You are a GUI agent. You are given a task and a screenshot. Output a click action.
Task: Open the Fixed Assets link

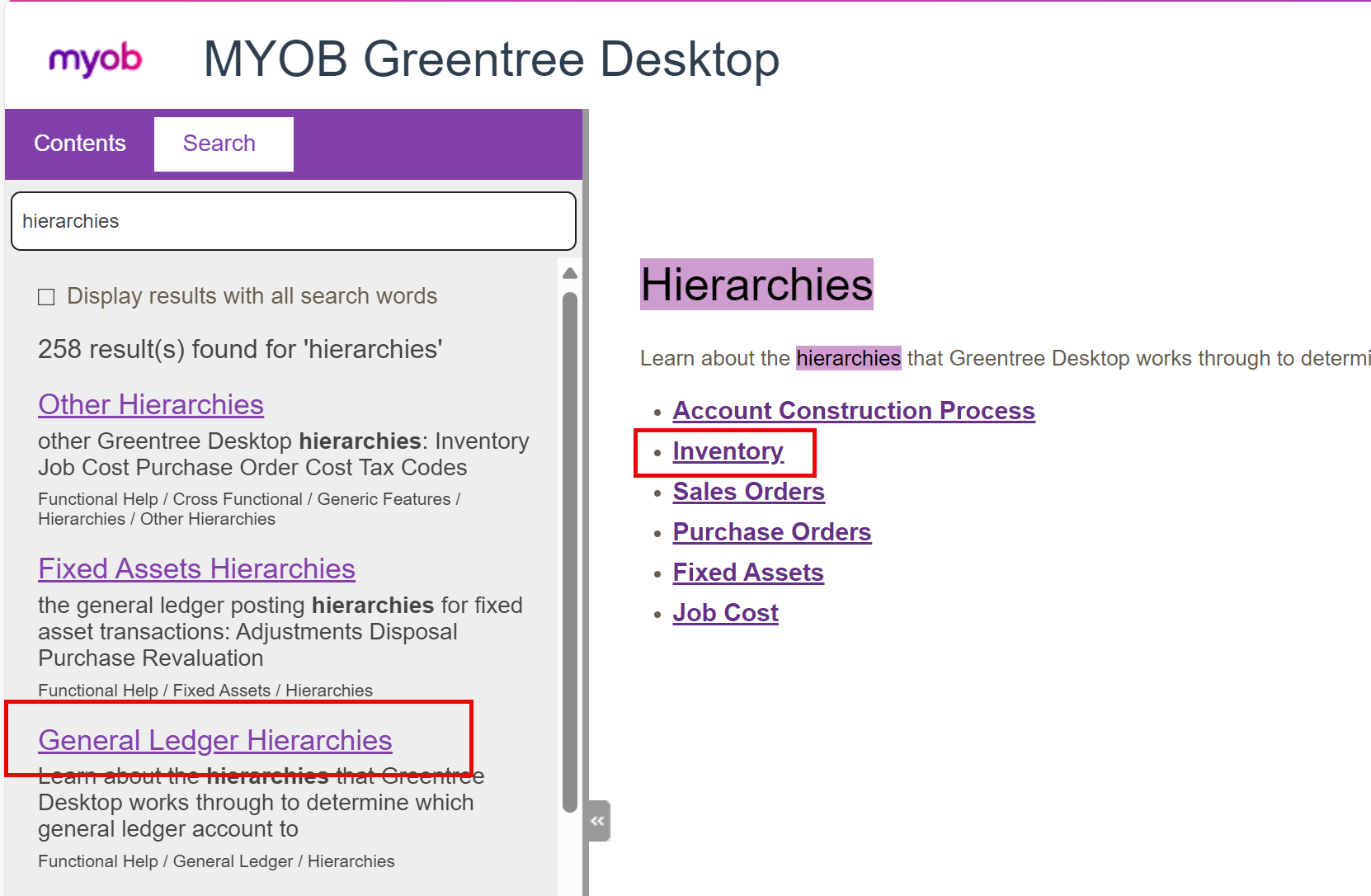coord(748,572)
